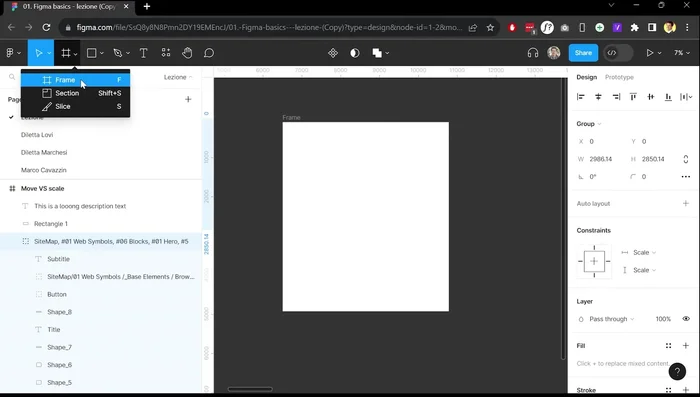
Task: Start audio conversation with headphones icon
Action: pyautogui.click(x=533, y=53)
